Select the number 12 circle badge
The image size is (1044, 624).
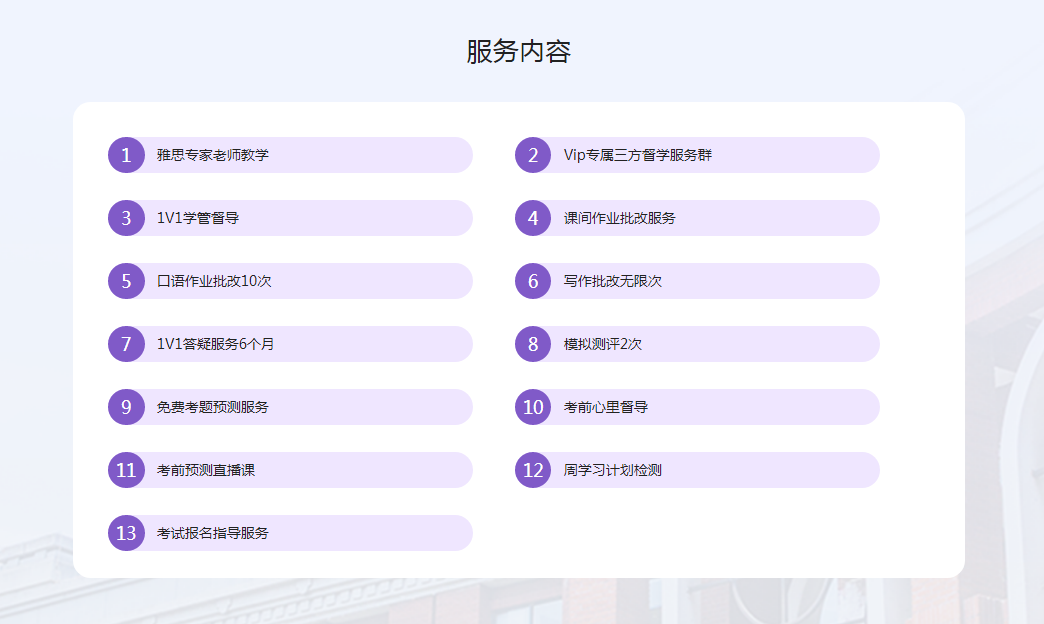(x=533, y=470)
